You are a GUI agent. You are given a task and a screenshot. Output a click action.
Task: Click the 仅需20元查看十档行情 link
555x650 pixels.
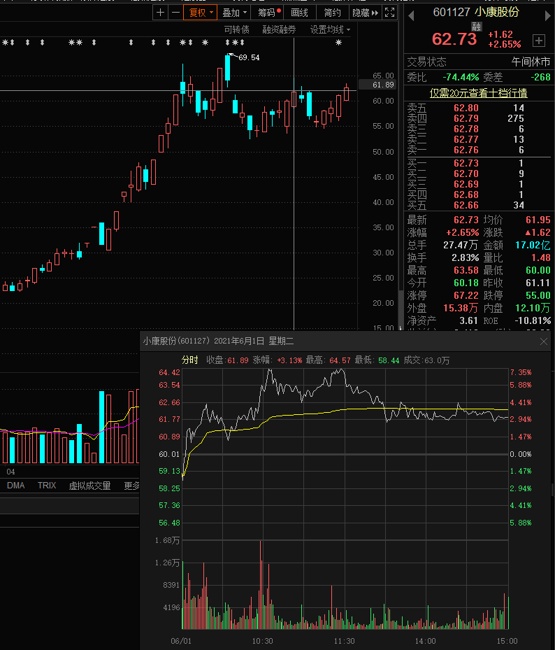coord(478,93)
